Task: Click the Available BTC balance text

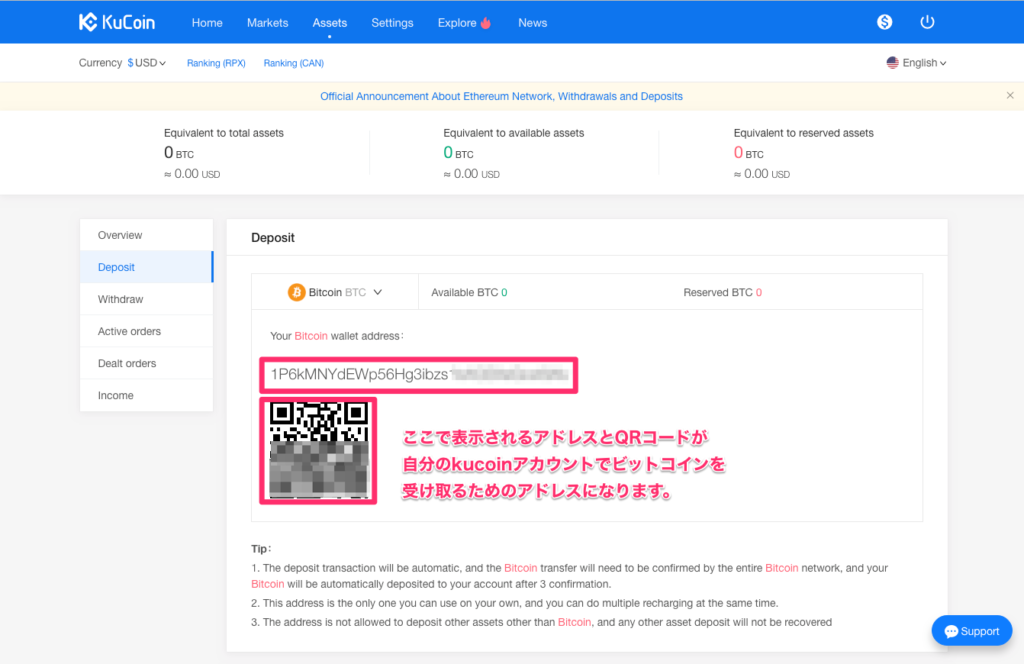Action: (469, 292)
